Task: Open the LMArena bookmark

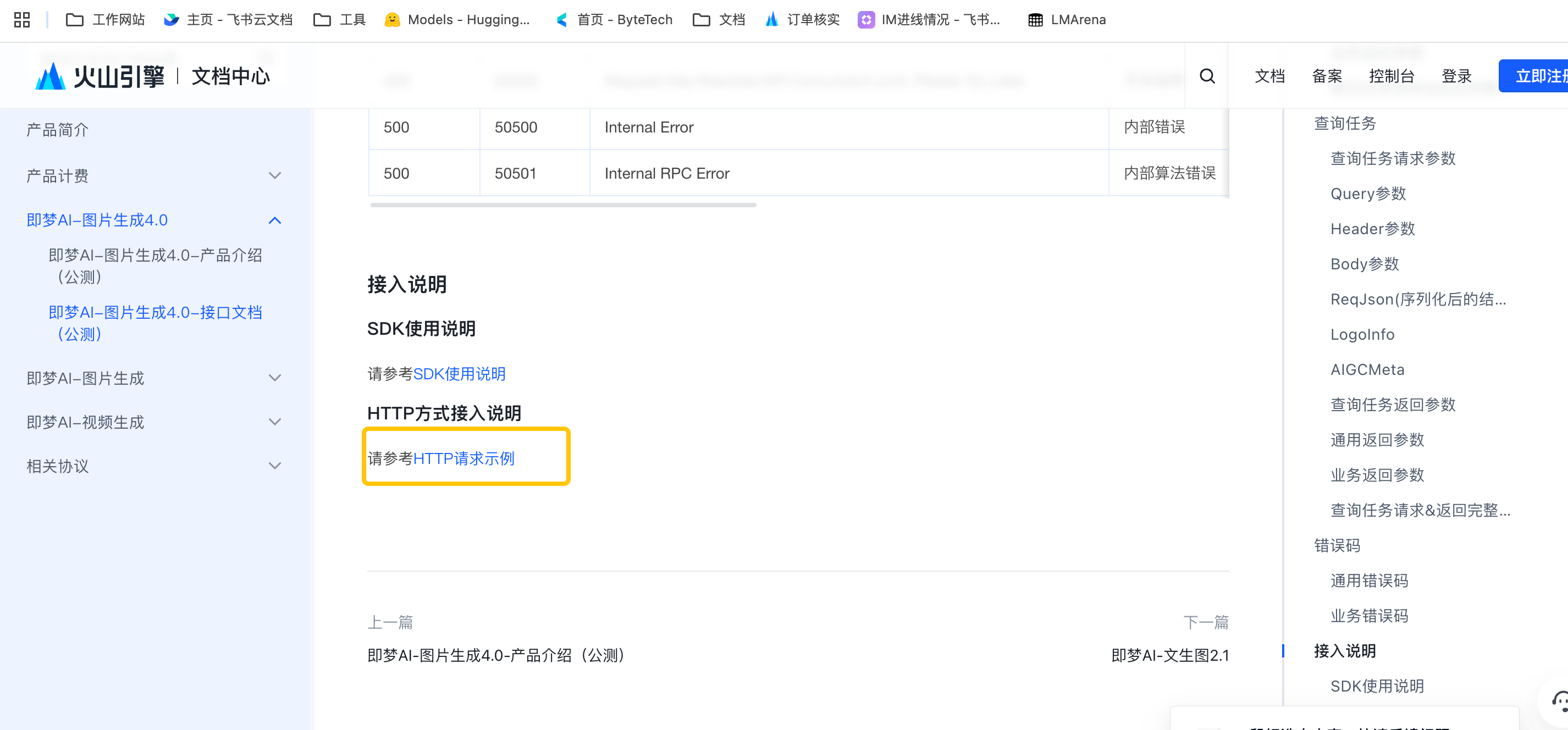Action: click(1067, 19)
